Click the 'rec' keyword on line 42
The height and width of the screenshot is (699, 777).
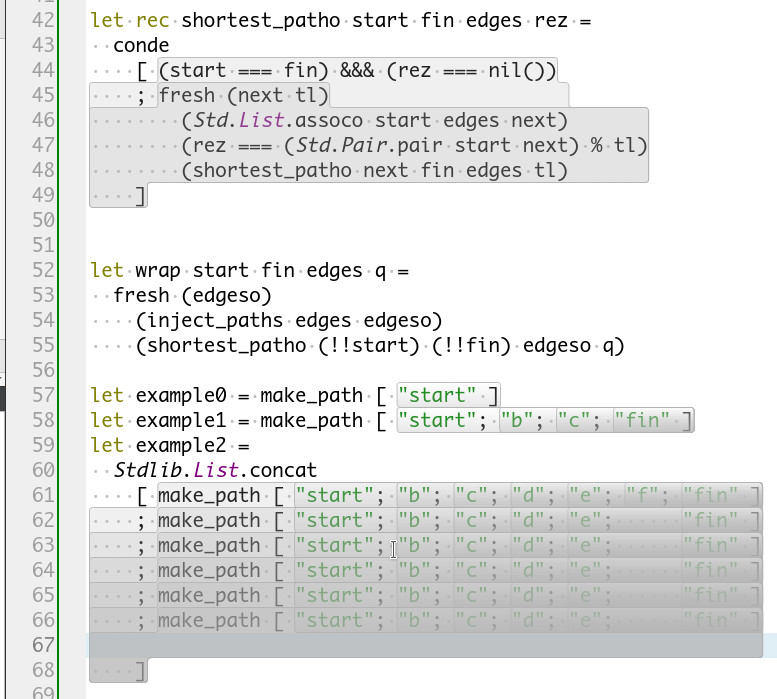coord(153,21)
